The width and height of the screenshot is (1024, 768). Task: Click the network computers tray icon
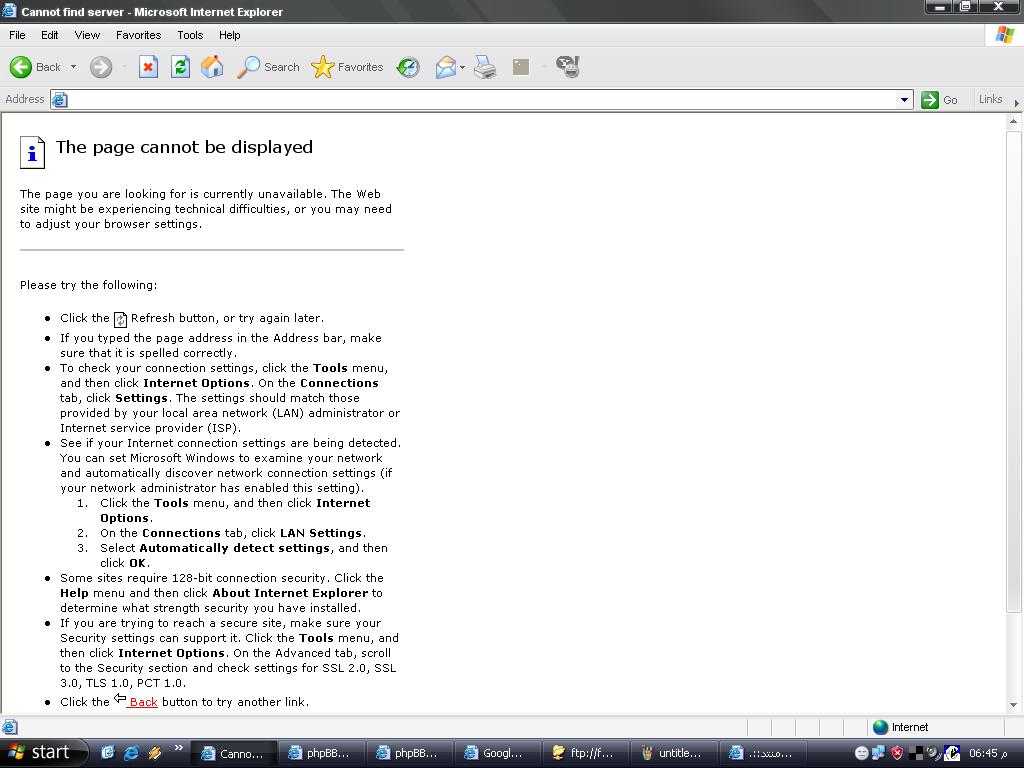[878, 753]
